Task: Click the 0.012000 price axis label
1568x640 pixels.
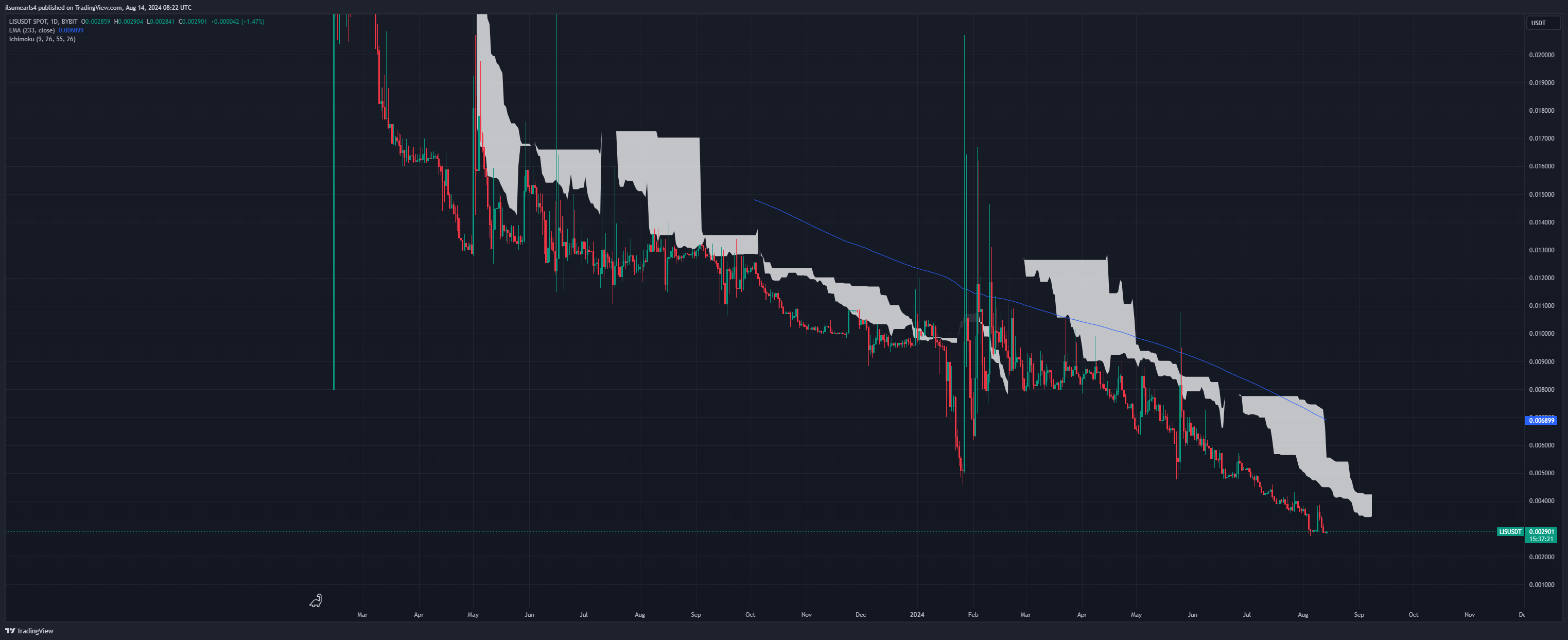Action: point(1541,278)
